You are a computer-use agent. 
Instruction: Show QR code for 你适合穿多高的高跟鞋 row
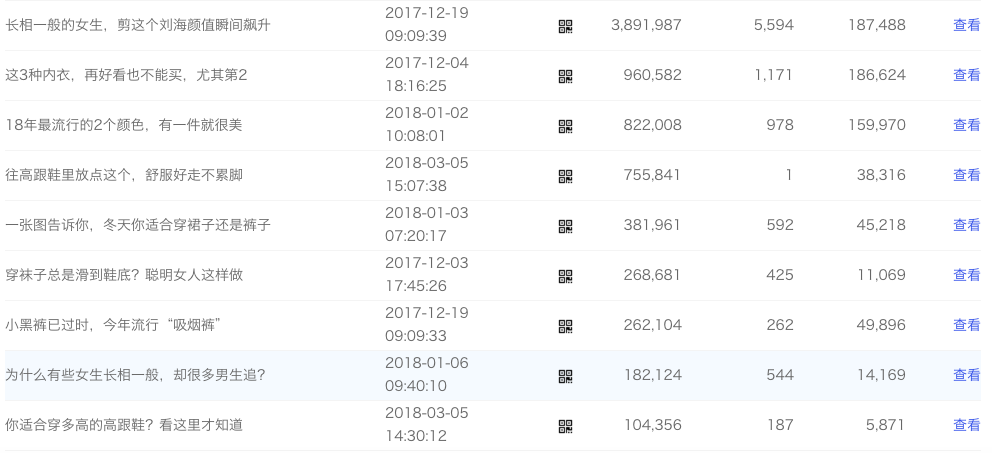565,426
